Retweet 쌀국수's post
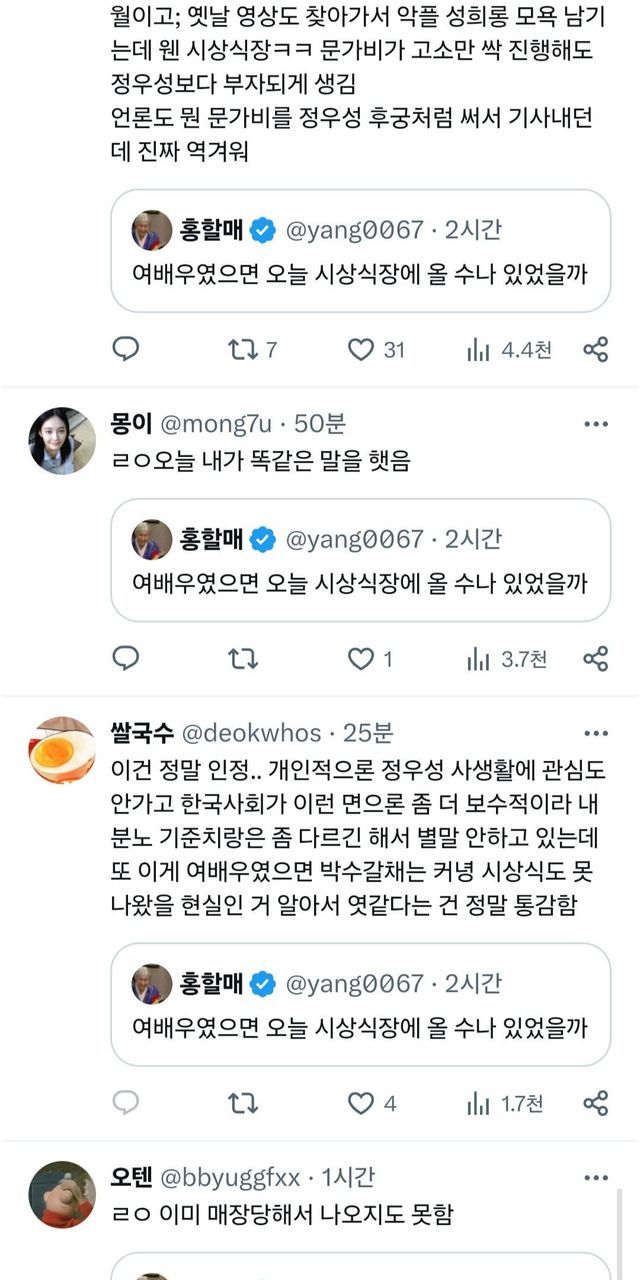The image size is (640, 1280). [243, 1103]
